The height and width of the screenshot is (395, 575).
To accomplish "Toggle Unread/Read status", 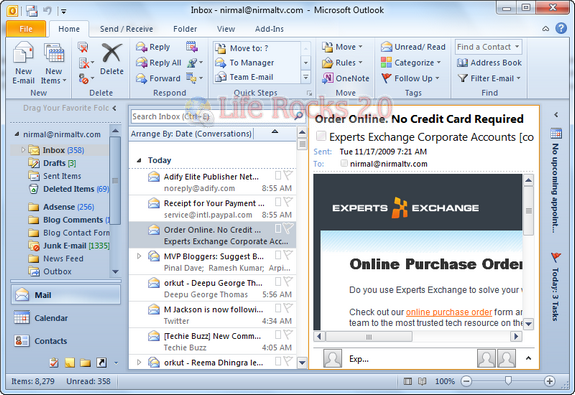I will (x=413, y=47).
